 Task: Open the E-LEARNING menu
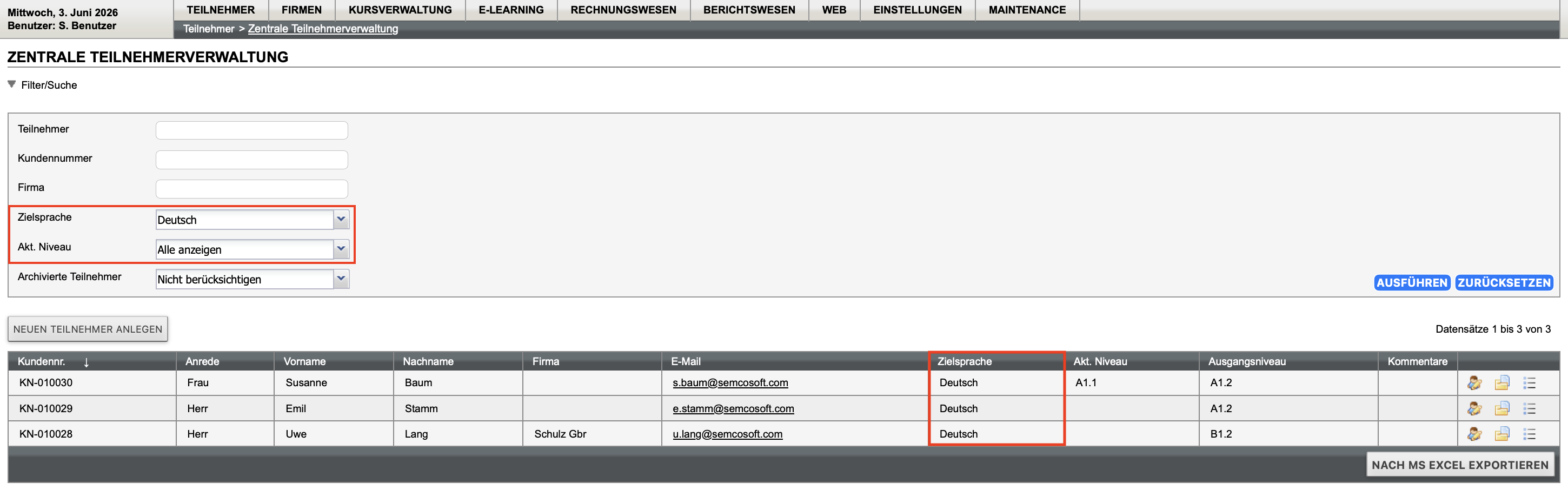coord(511,10)
